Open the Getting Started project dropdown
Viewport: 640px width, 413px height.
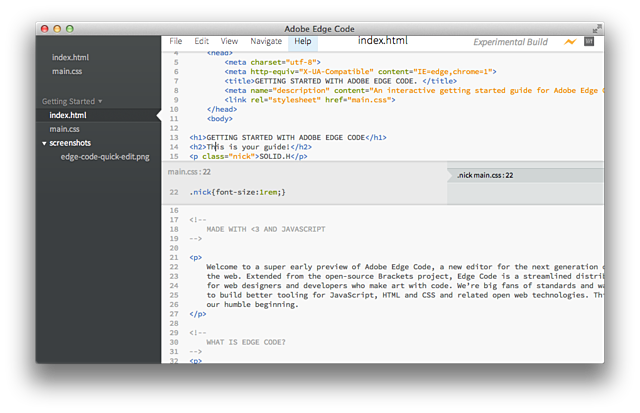(72, 101)
